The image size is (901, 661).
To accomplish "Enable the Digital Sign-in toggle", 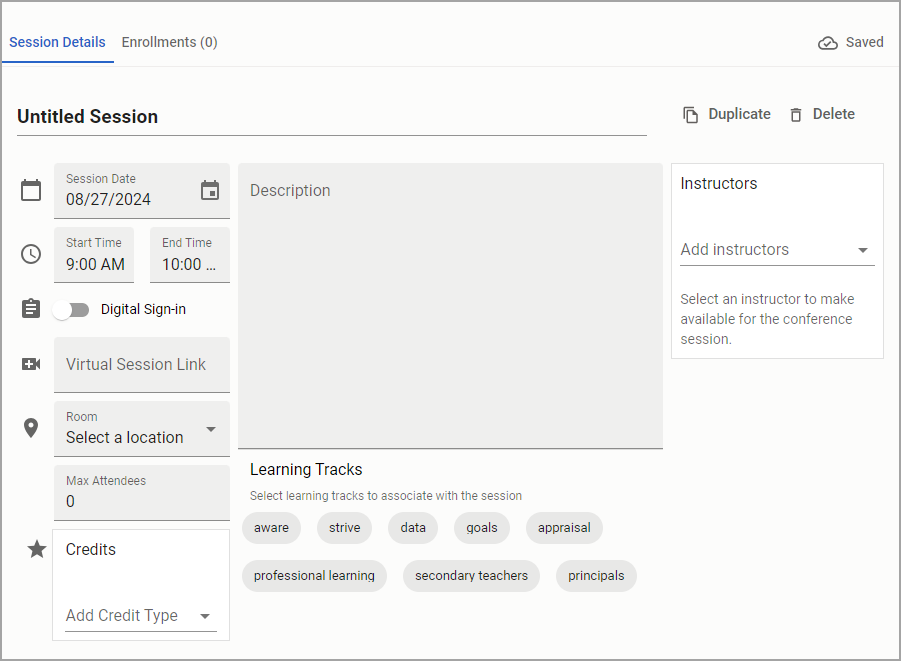I will [71, 310].
